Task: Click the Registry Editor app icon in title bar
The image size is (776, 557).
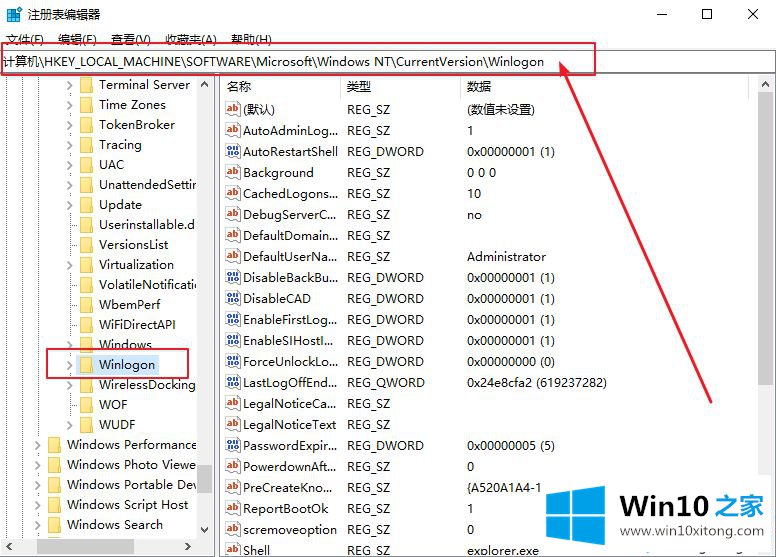Action: tap(14, 14)
